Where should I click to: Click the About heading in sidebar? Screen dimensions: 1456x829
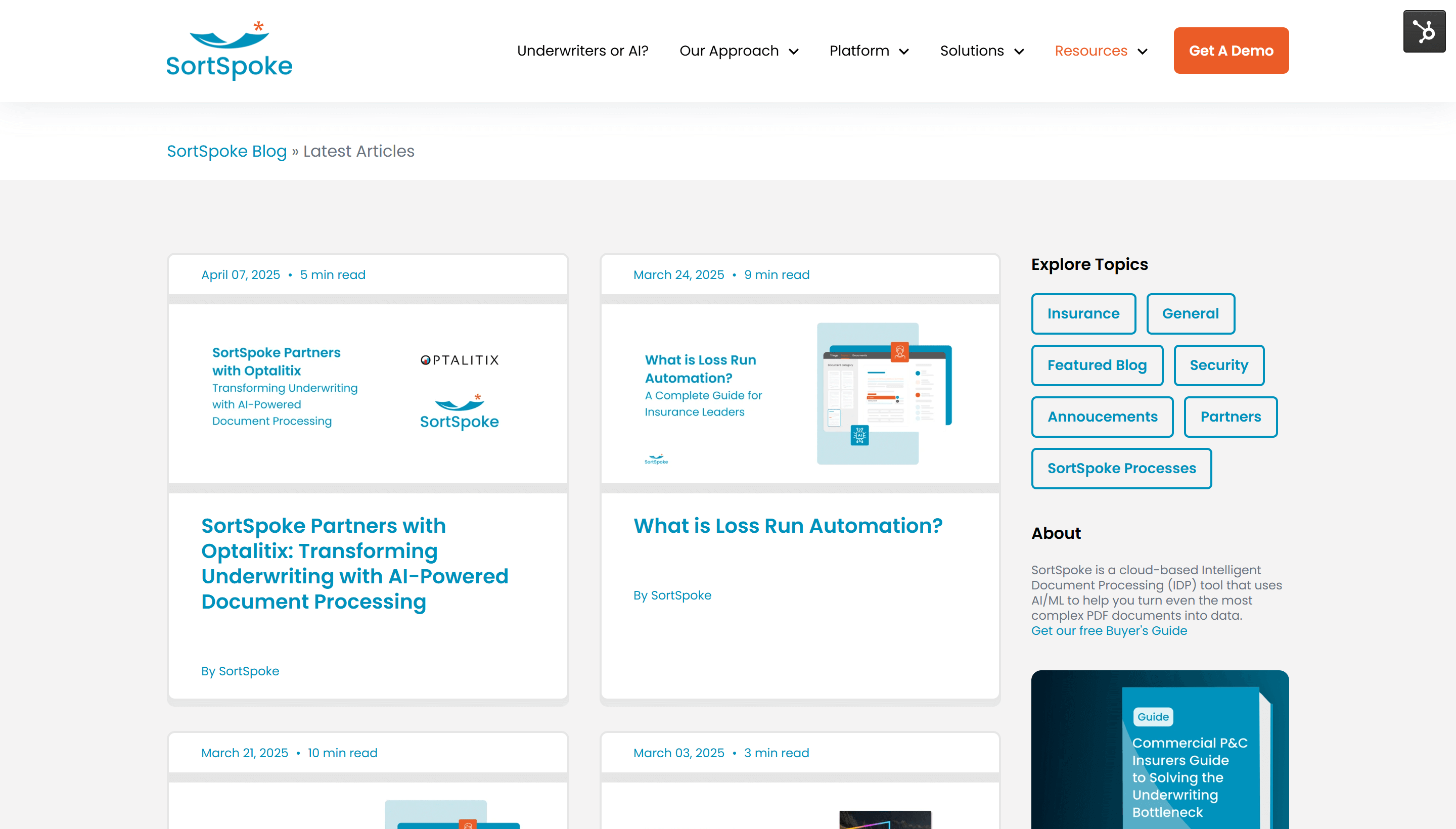pos(1056,533)
